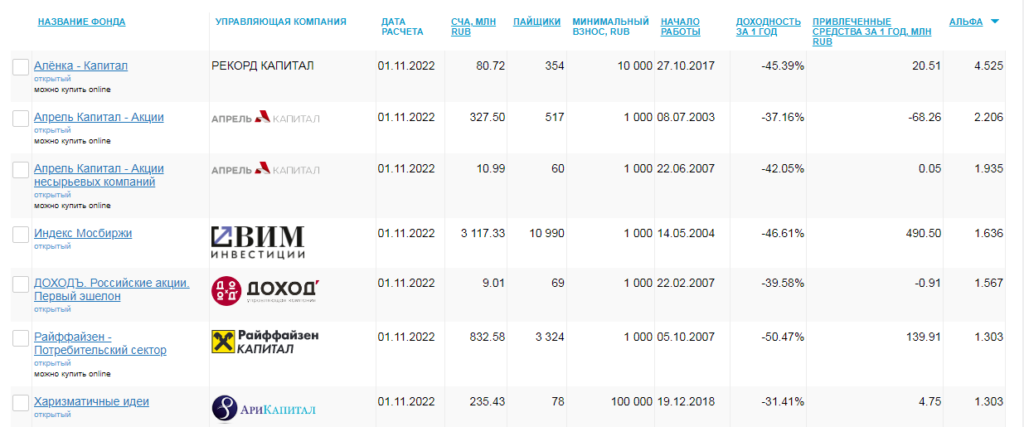Sort by СЧА, млн RUB column
Image resolution: width=1024 pixels, height=427 pixels.
473,27
